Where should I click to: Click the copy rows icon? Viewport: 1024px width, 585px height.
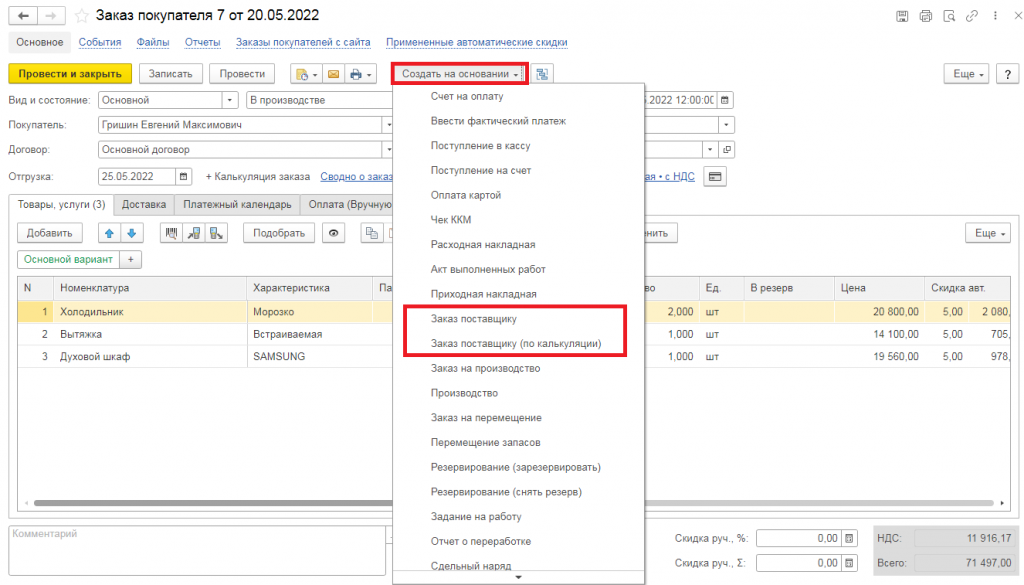click(x=372, y=233)
